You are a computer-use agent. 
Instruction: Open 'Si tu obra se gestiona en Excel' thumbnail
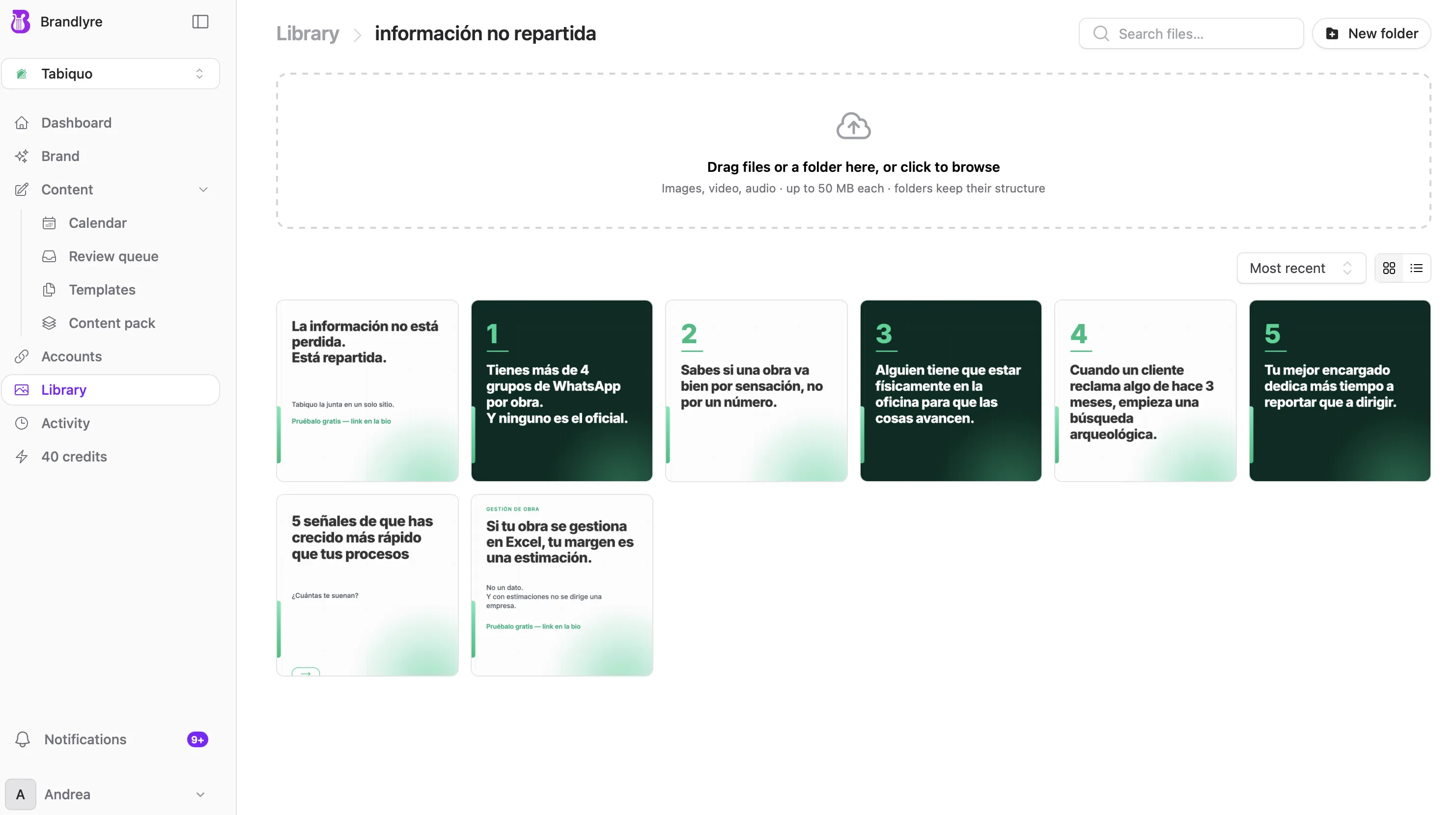click(x=562, y=585)
